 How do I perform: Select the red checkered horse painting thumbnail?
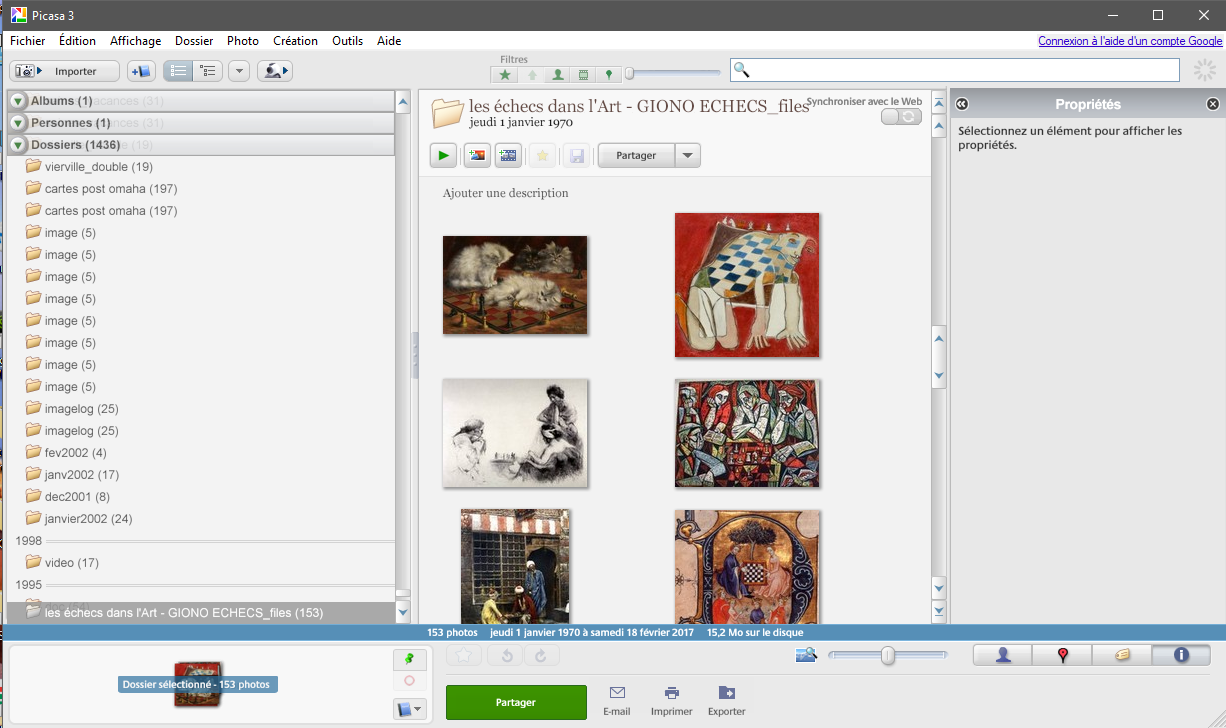pos(747,285)
